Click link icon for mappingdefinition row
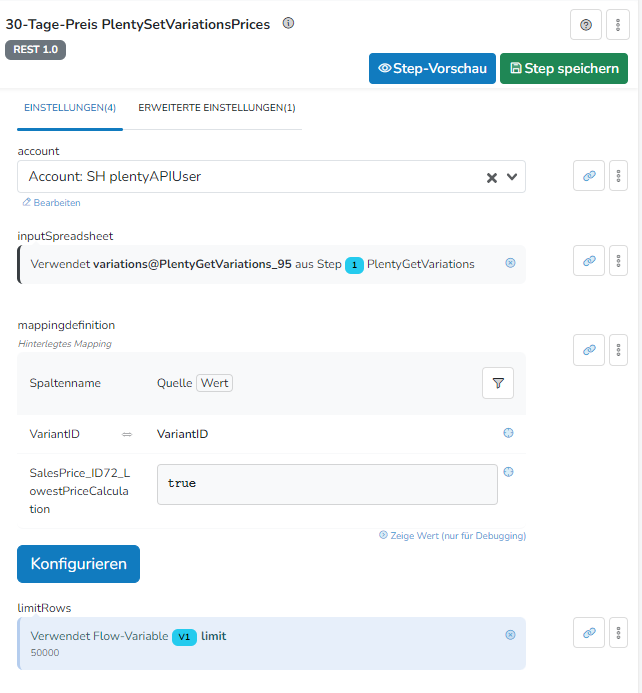642x693 pixels. [589, 349]
